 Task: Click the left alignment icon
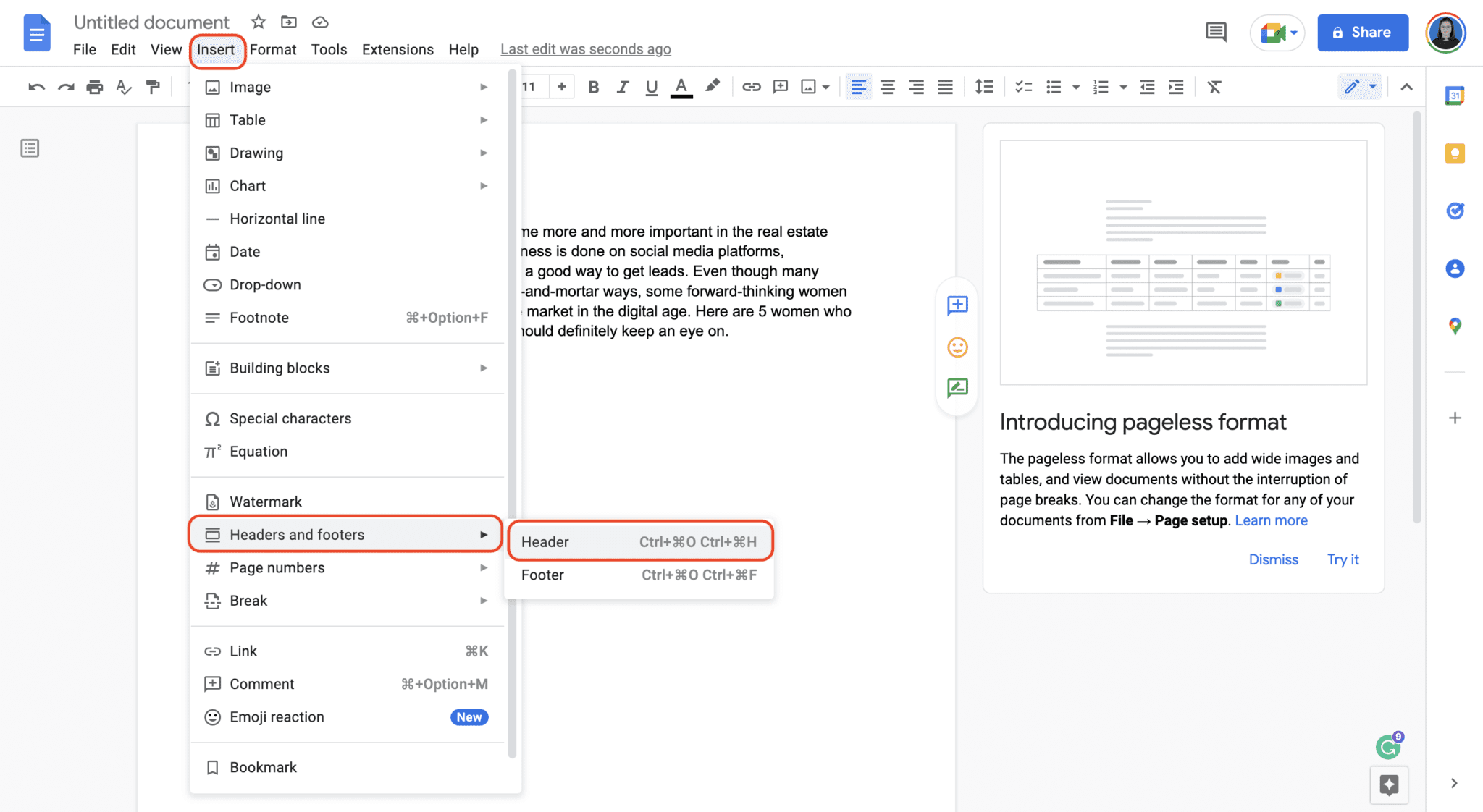(857, 87)
